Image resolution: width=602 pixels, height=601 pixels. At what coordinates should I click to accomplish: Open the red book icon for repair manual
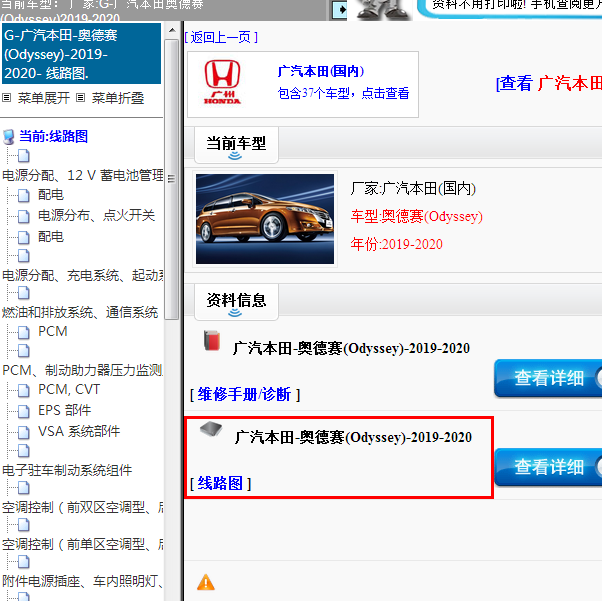(x=212, y=340)
